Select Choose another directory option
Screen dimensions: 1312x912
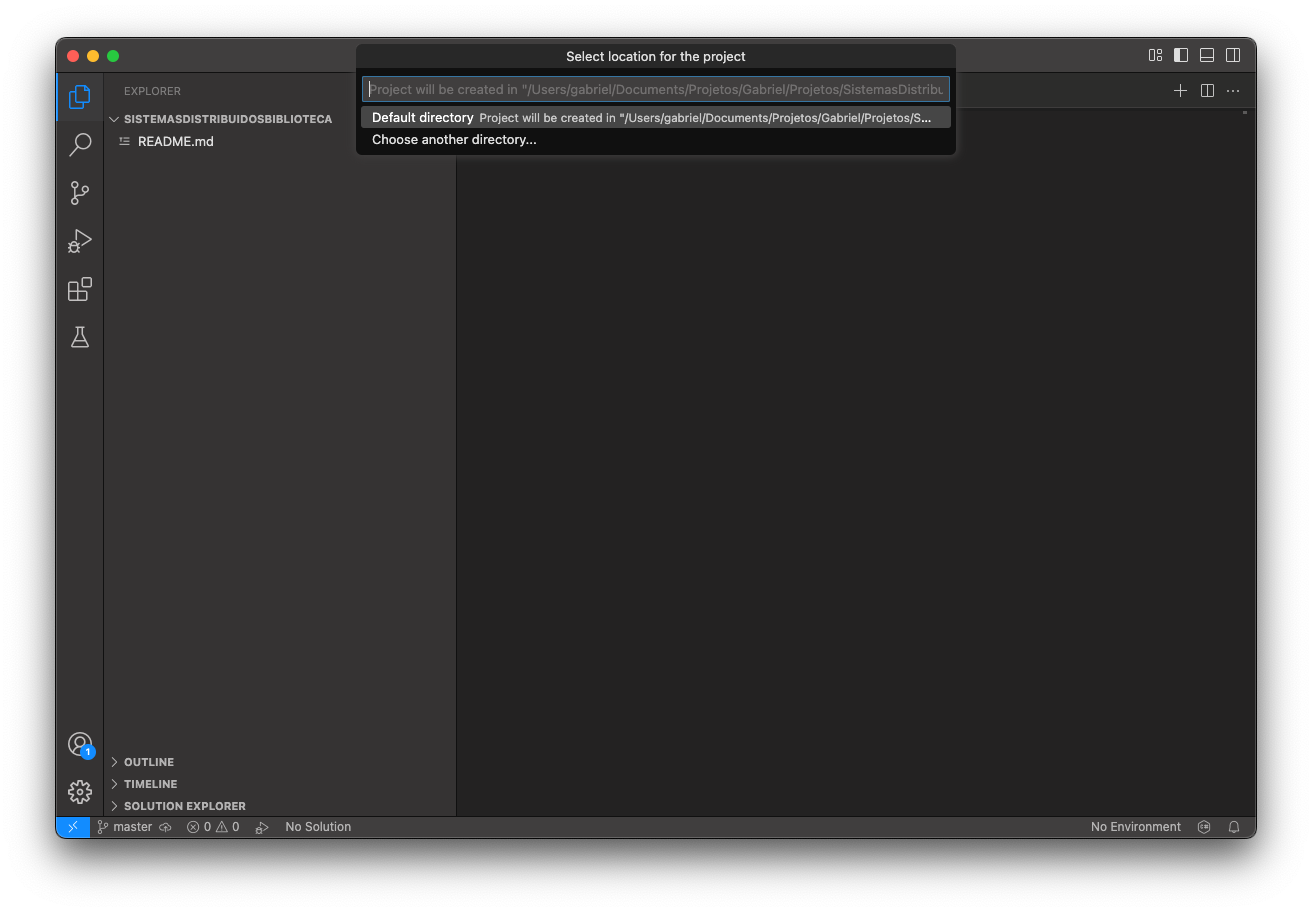454,140
